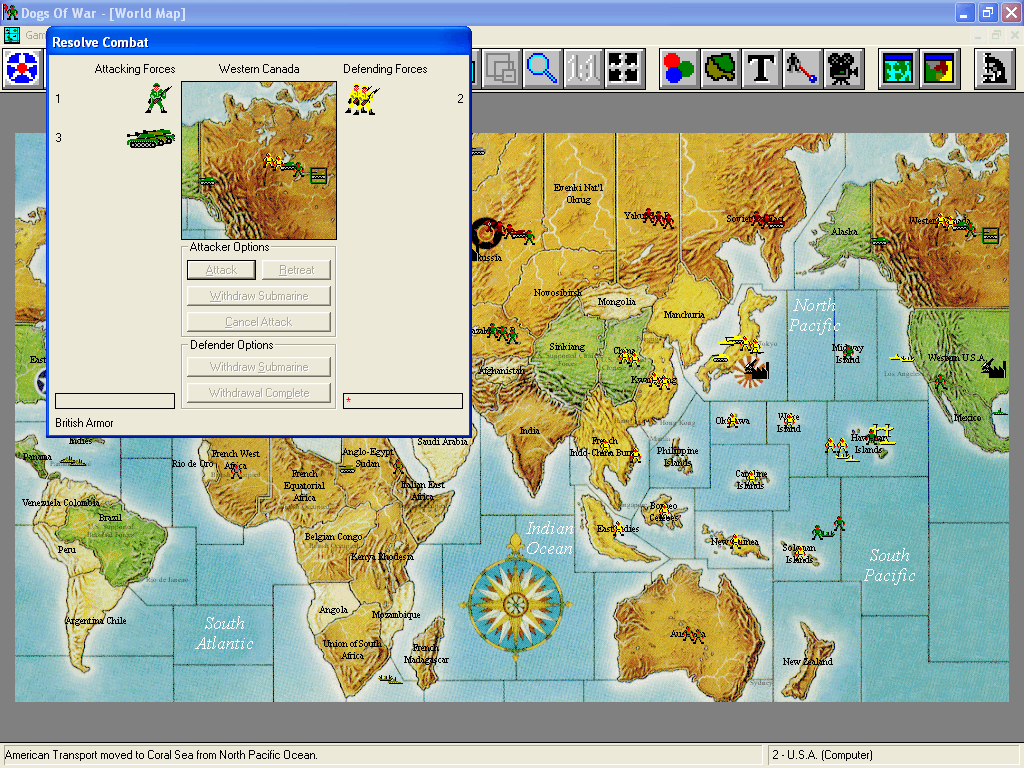
Task: Select the attacking British Armor tank icon
Action: (151, 138)
